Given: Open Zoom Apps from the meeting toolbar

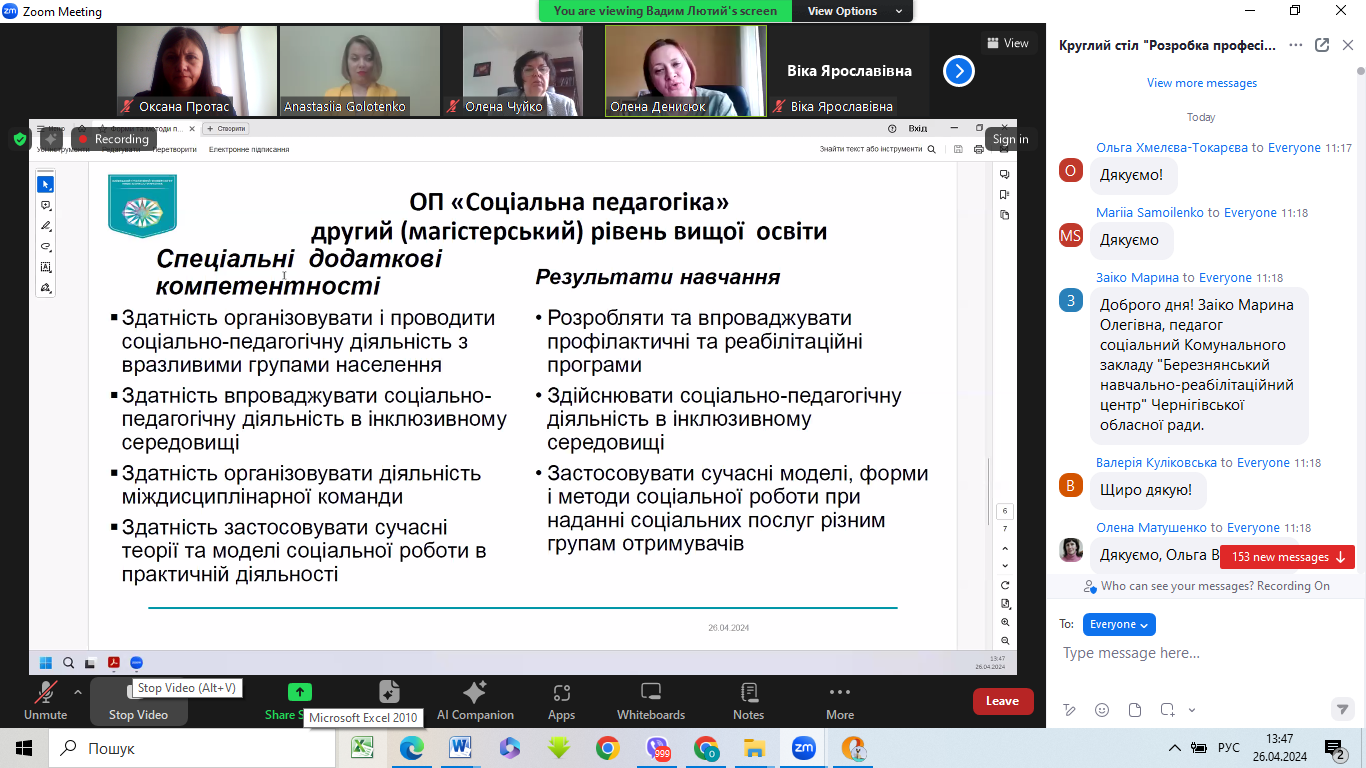Looking at the screenshot, I should (x=561, y=700).
